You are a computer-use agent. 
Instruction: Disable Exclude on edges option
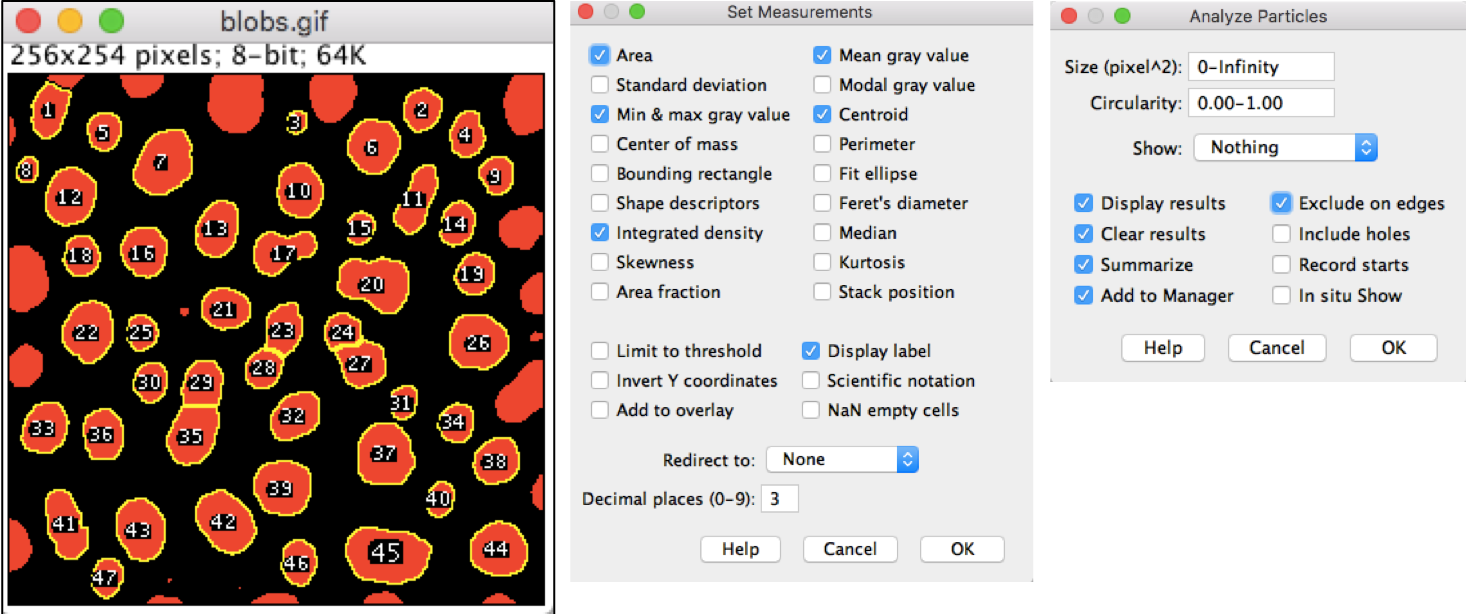point(1282,203)
